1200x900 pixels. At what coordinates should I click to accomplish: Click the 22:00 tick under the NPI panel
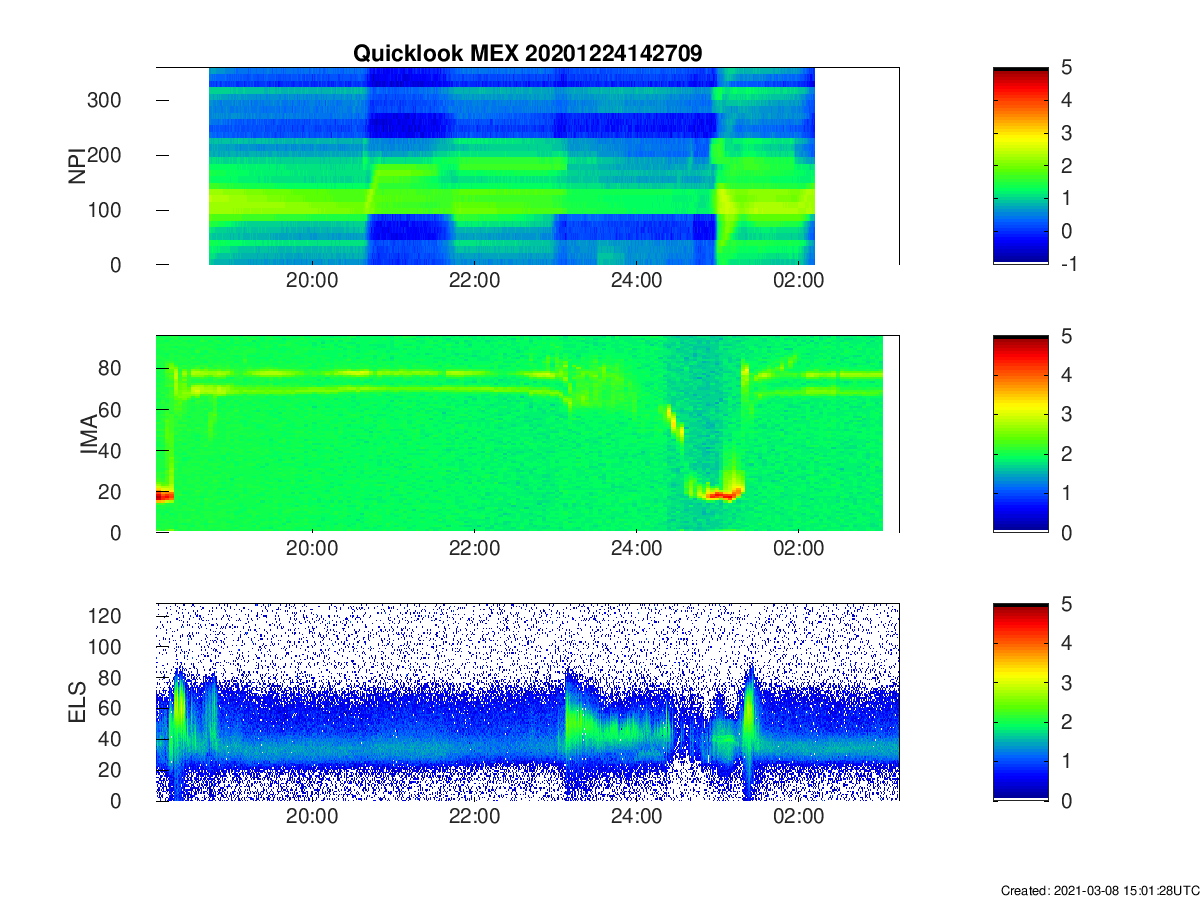click(474, 282)
